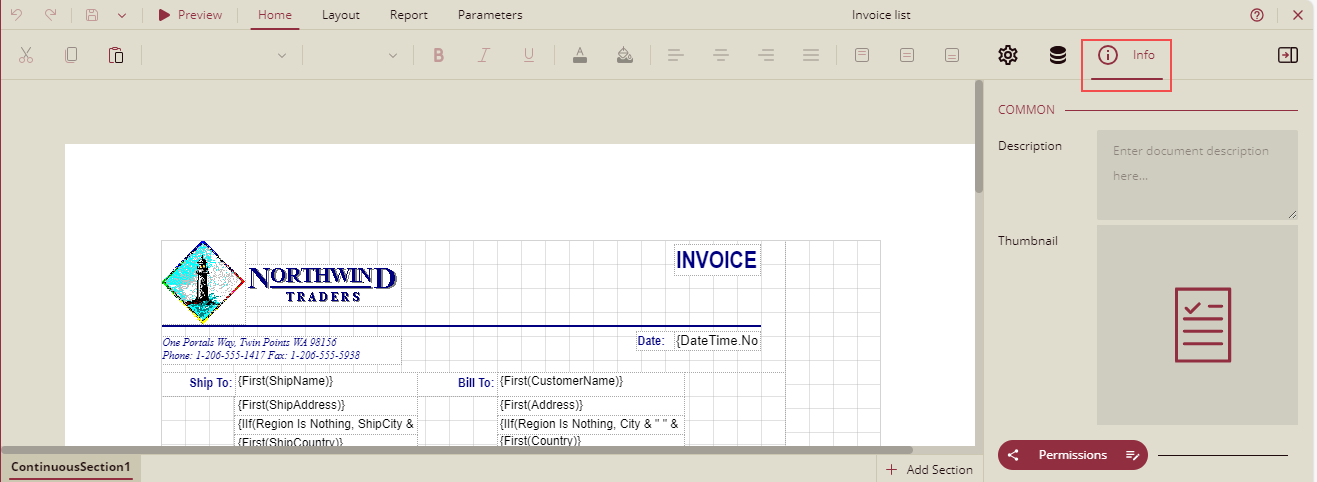Click the help question mark icon
Screen dimensions: 1317x482
(x=1257, y=15)
